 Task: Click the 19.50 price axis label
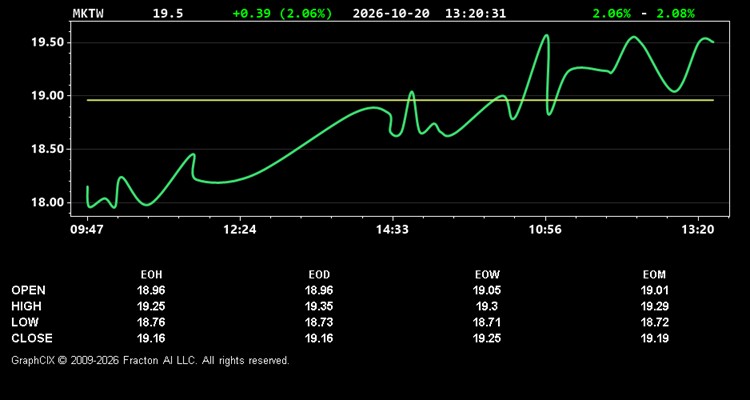point(48,43)
